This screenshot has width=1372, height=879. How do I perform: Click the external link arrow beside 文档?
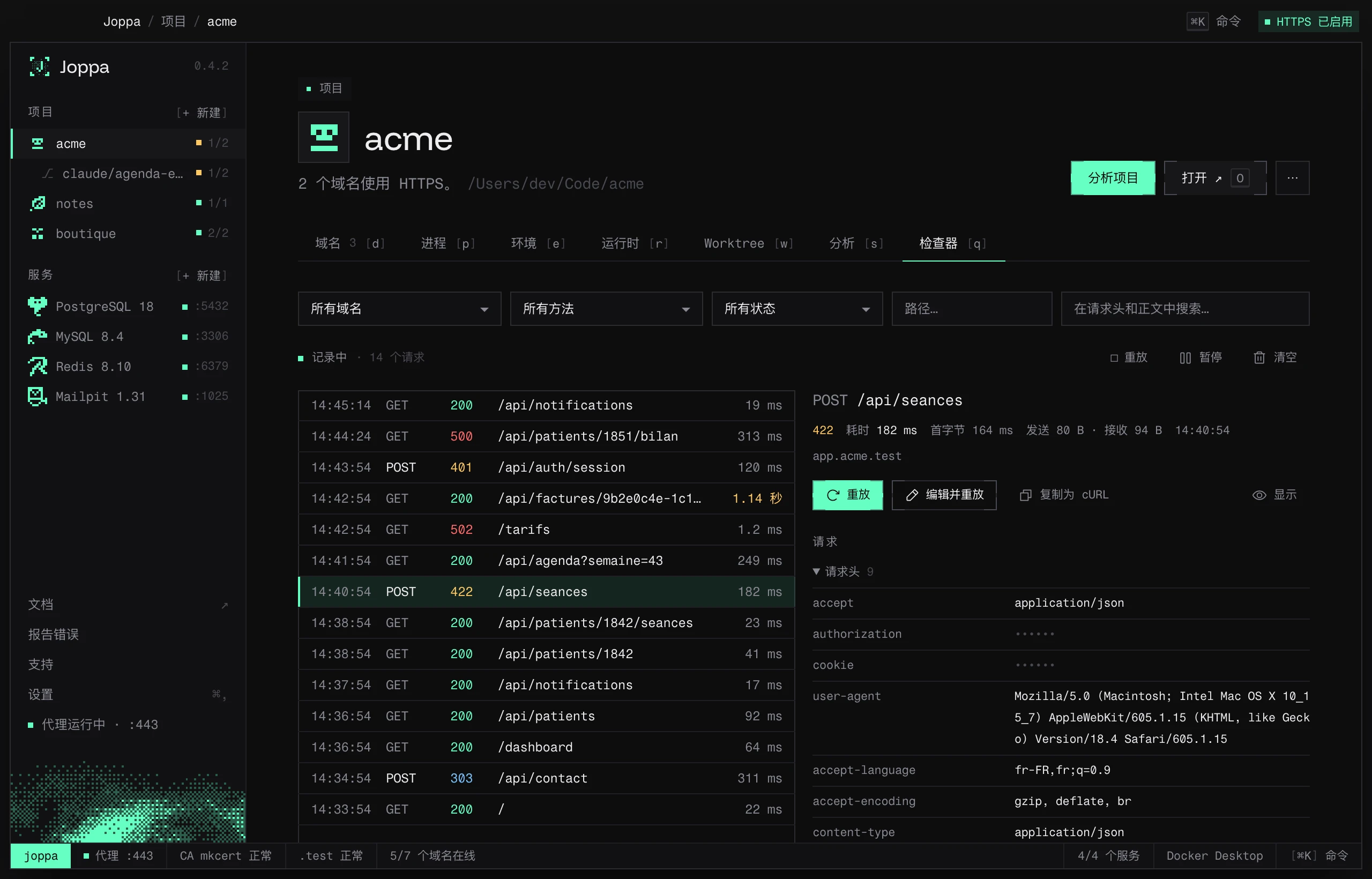(225, 605)
